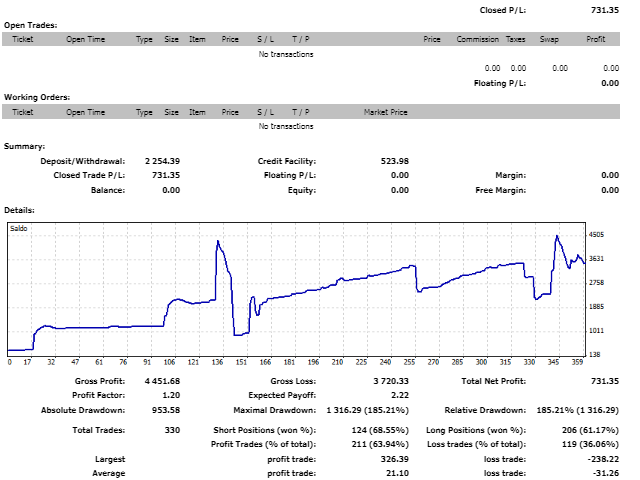Screen dimensions: 640x480
Task: Select the Total Net Profit value 731.35
Action: (x=604, y=381)
